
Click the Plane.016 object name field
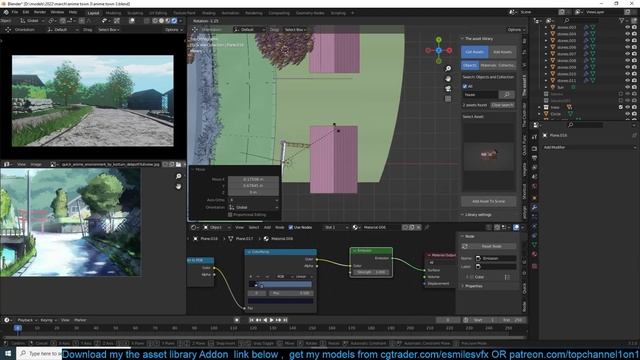pyautogui.click(x=558, y=135)
